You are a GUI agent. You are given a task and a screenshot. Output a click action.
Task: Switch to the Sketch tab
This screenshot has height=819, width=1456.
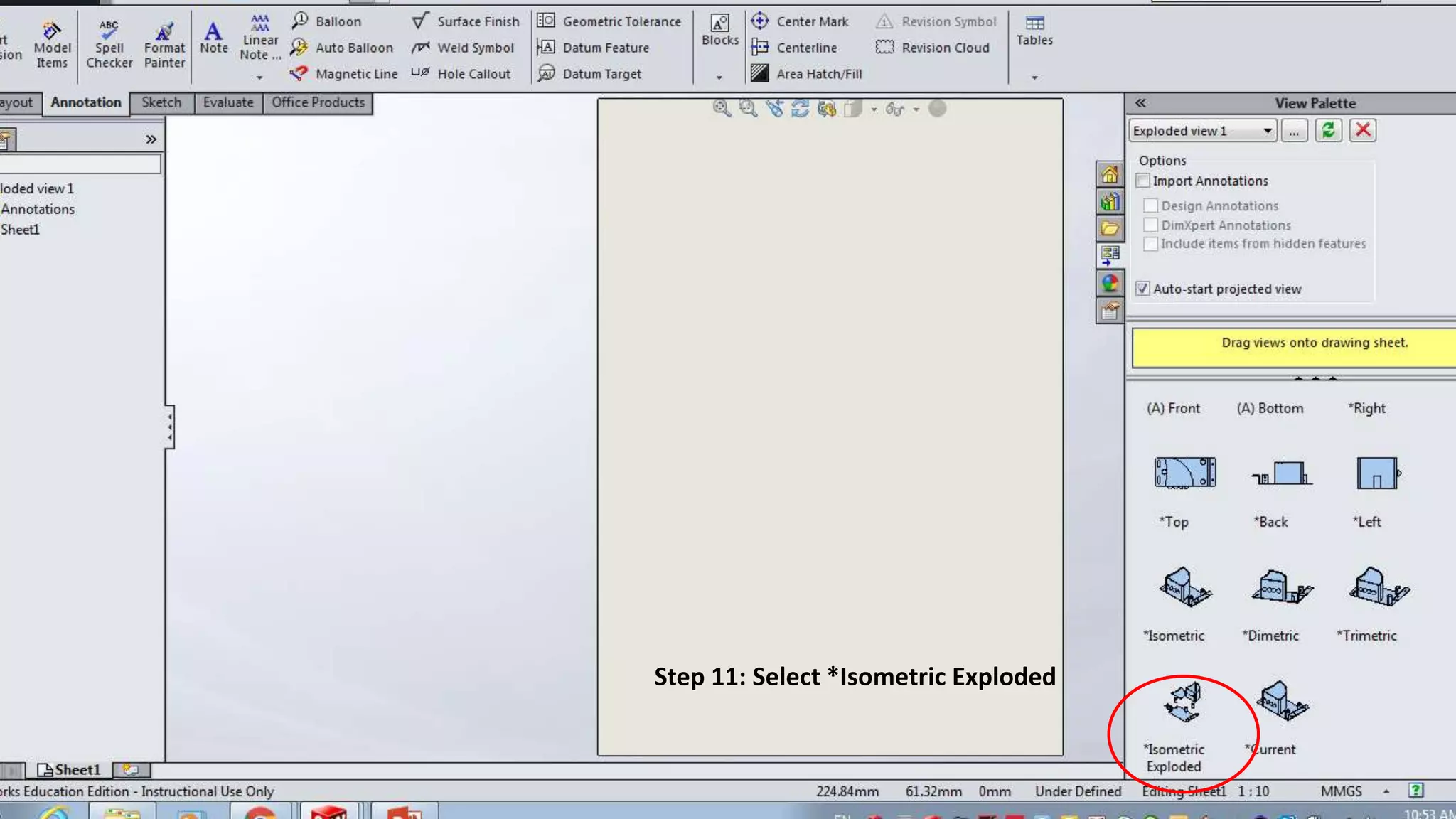161,102
